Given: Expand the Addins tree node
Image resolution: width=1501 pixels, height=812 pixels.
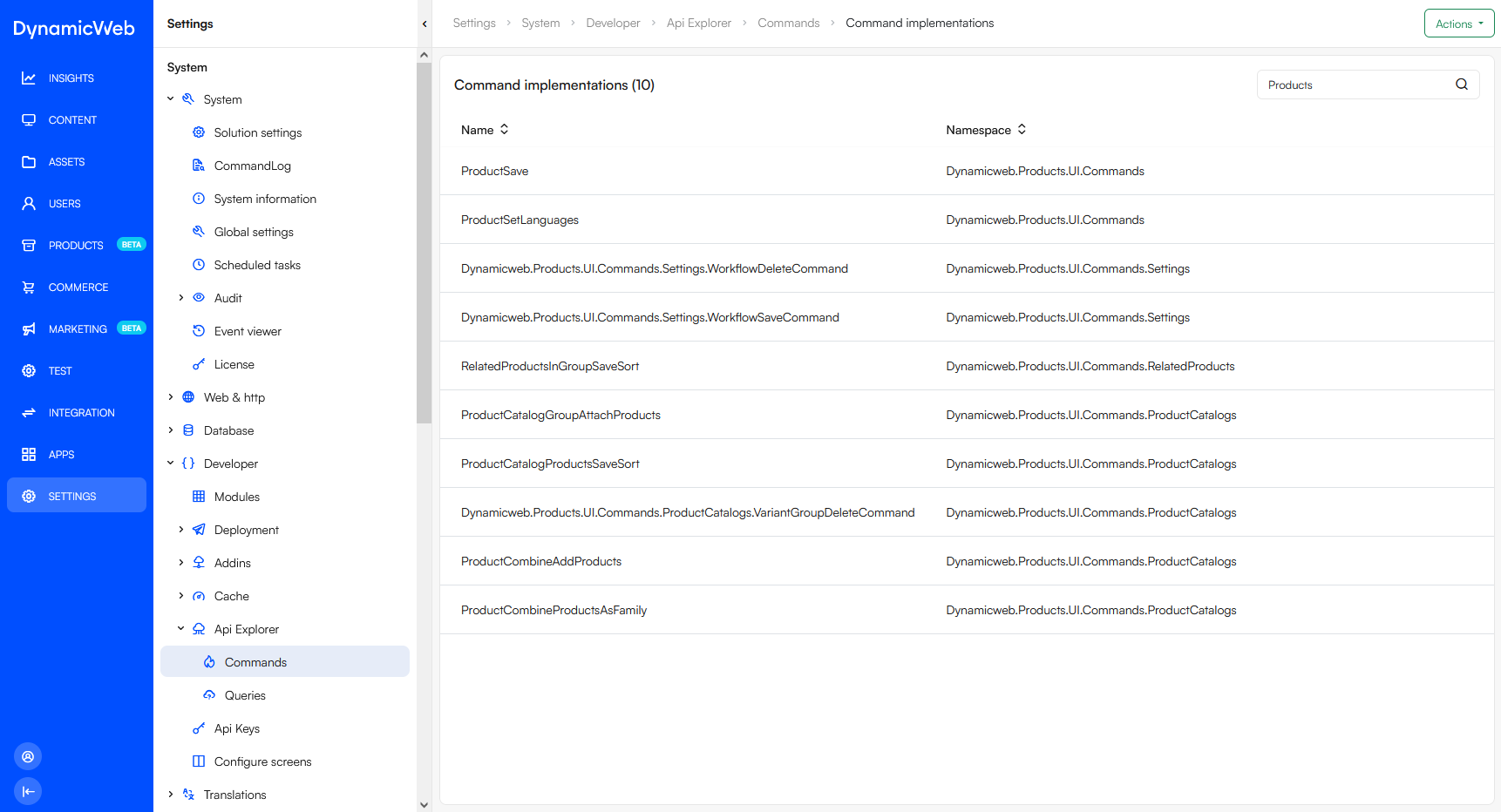Looking at the screenshot, I should 181,563.
